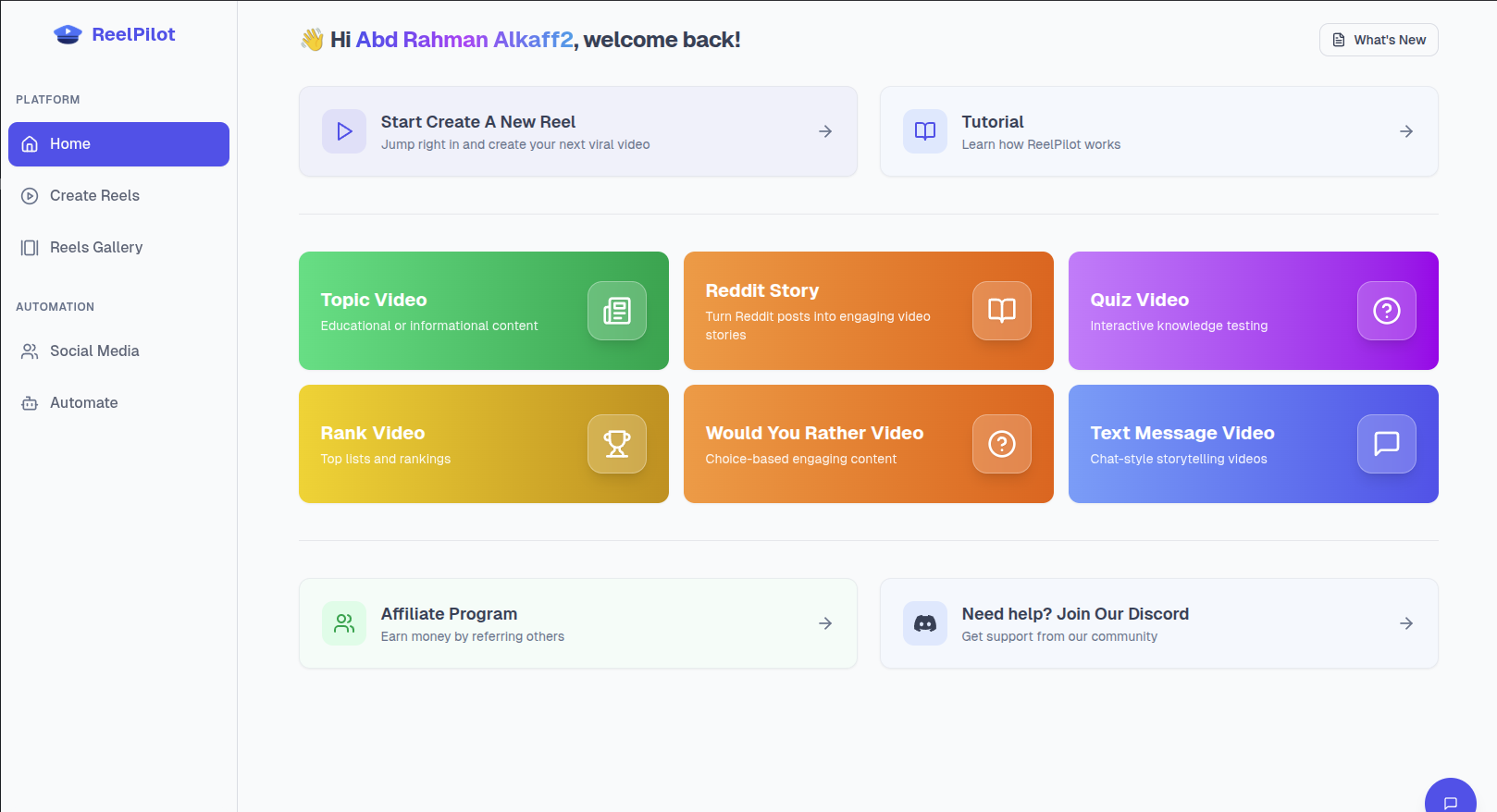
Task: Click the Topic Video newspaper icon
Action: tap(617, 311)
